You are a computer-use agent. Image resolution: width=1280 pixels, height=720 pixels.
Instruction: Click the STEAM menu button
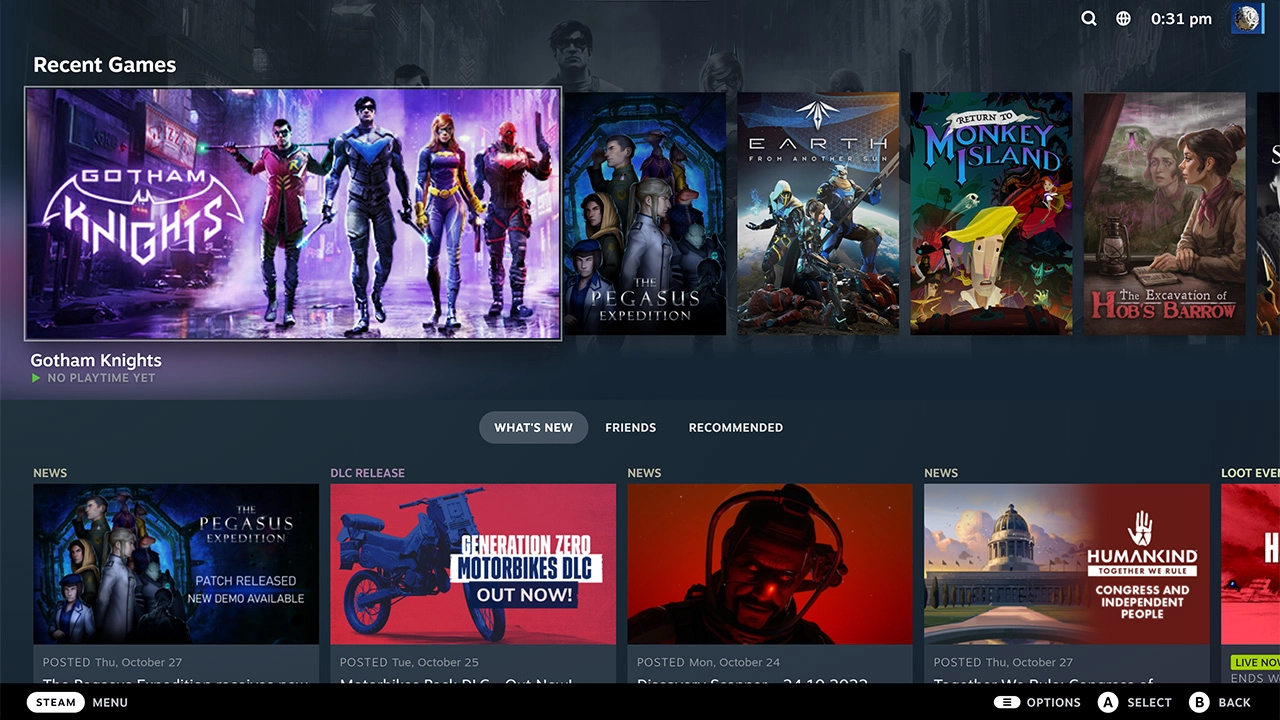[56, 702]
